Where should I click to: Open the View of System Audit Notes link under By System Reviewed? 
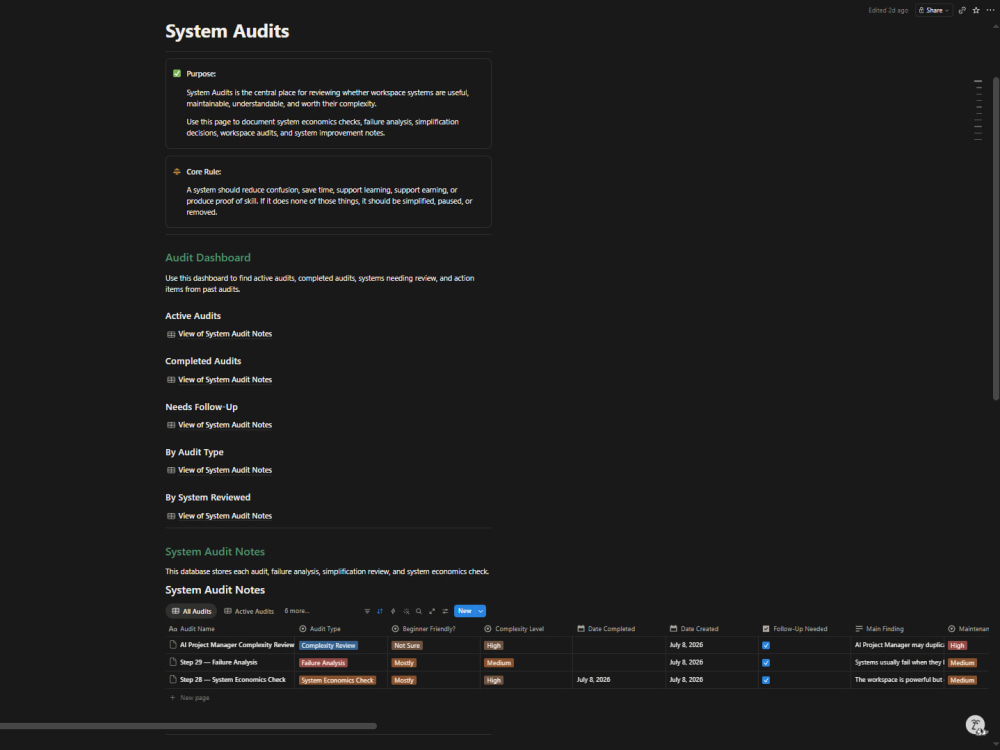coord(224,516)
